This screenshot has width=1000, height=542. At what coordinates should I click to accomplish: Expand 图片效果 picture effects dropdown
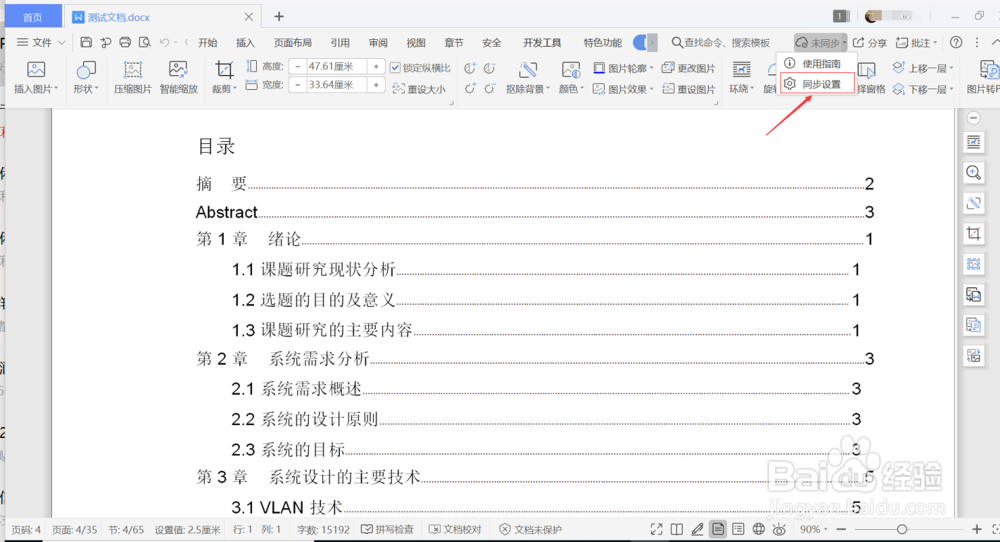651,89
